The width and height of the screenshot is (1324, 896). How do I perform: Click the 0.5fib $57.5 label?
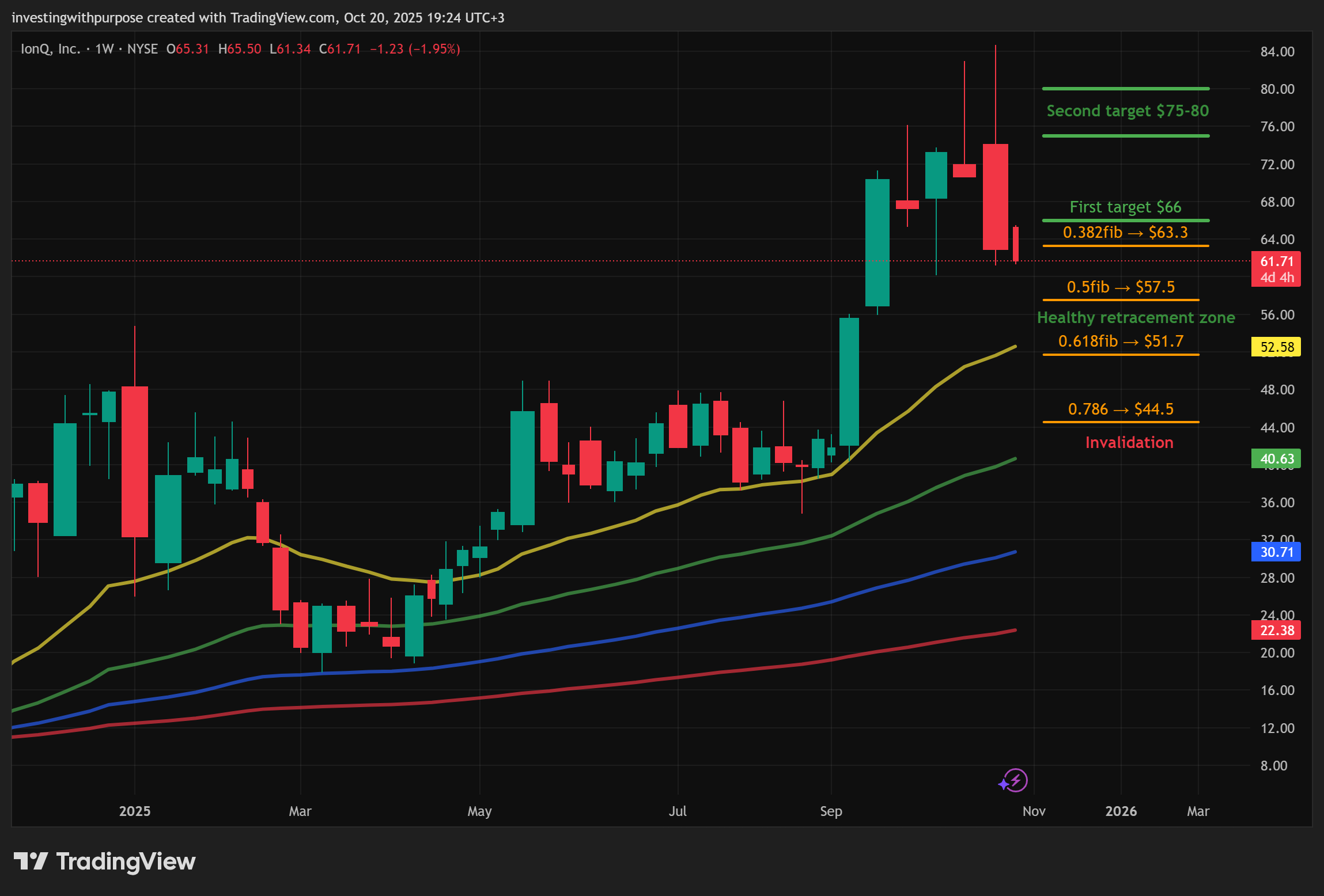[1120, 287]
